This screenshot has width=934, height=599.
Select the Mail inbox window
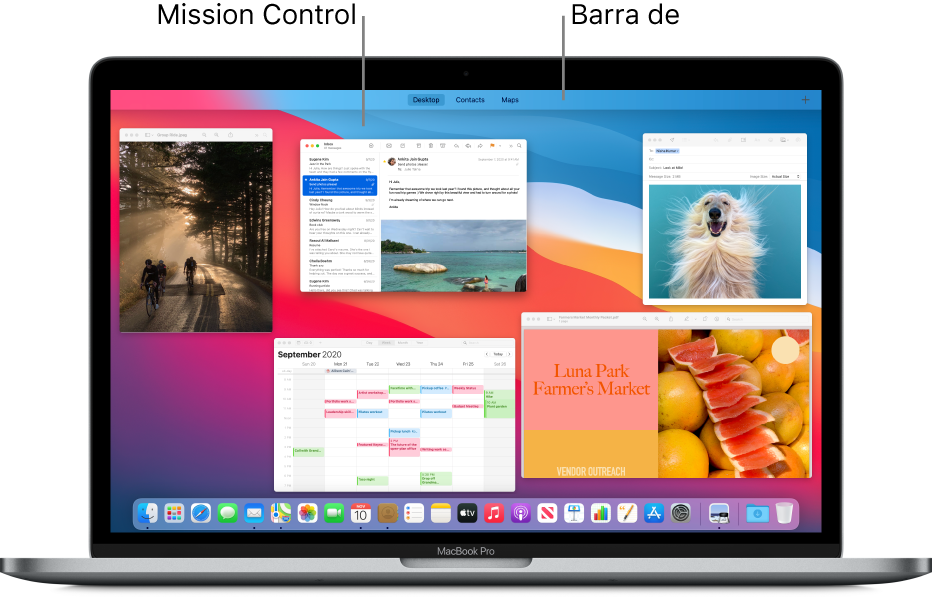(x=413, y=216)
